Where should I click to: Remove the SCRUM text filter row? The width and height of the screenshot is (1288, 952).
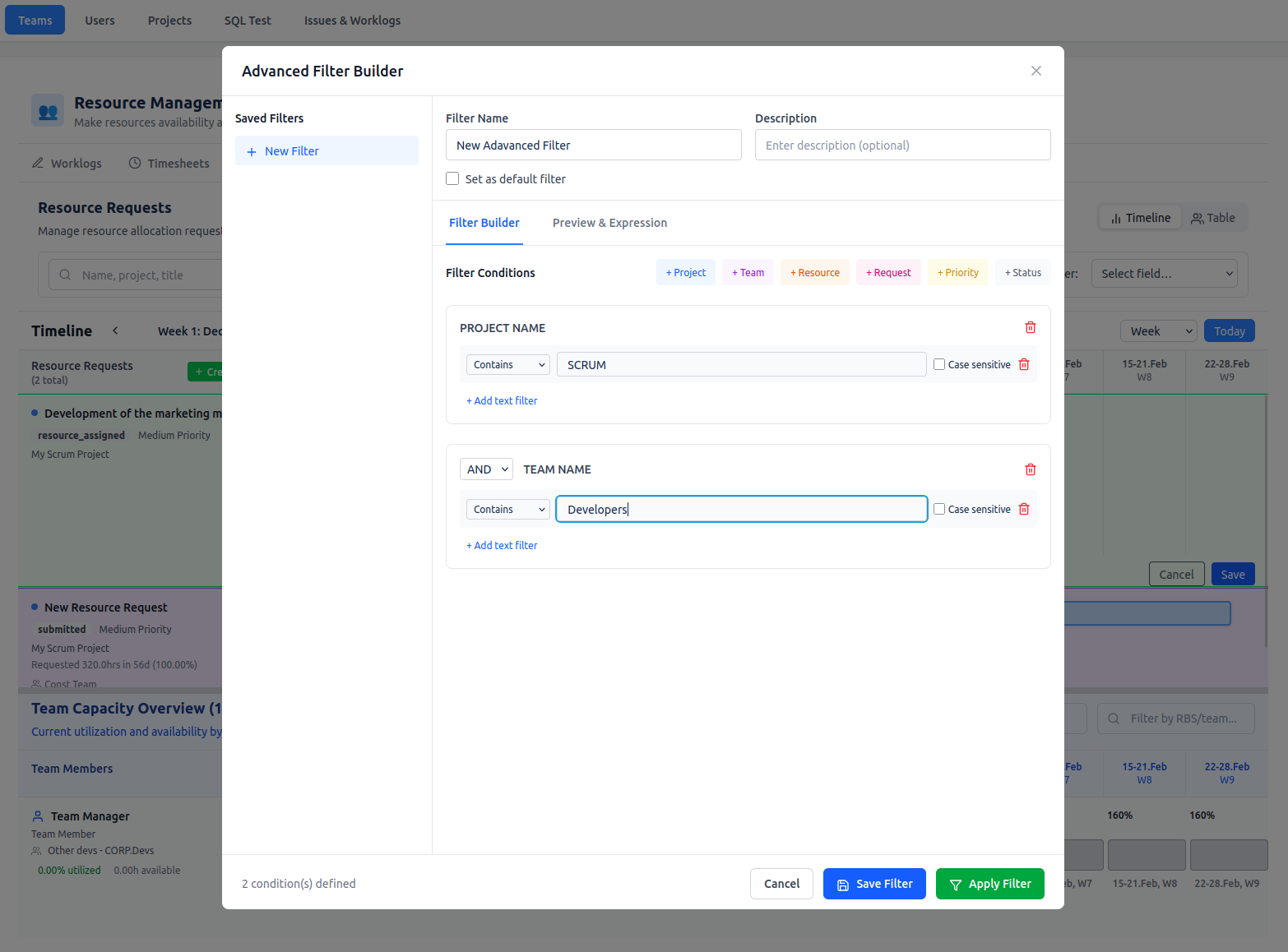tap(1024, 364)
